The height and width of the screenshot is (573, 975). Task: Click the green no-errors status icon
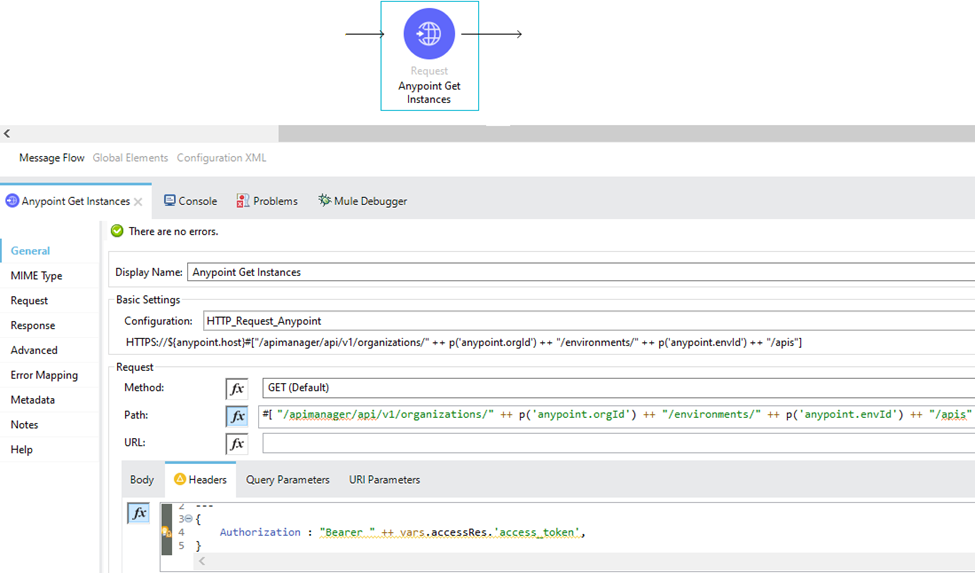tap(117, 231)
